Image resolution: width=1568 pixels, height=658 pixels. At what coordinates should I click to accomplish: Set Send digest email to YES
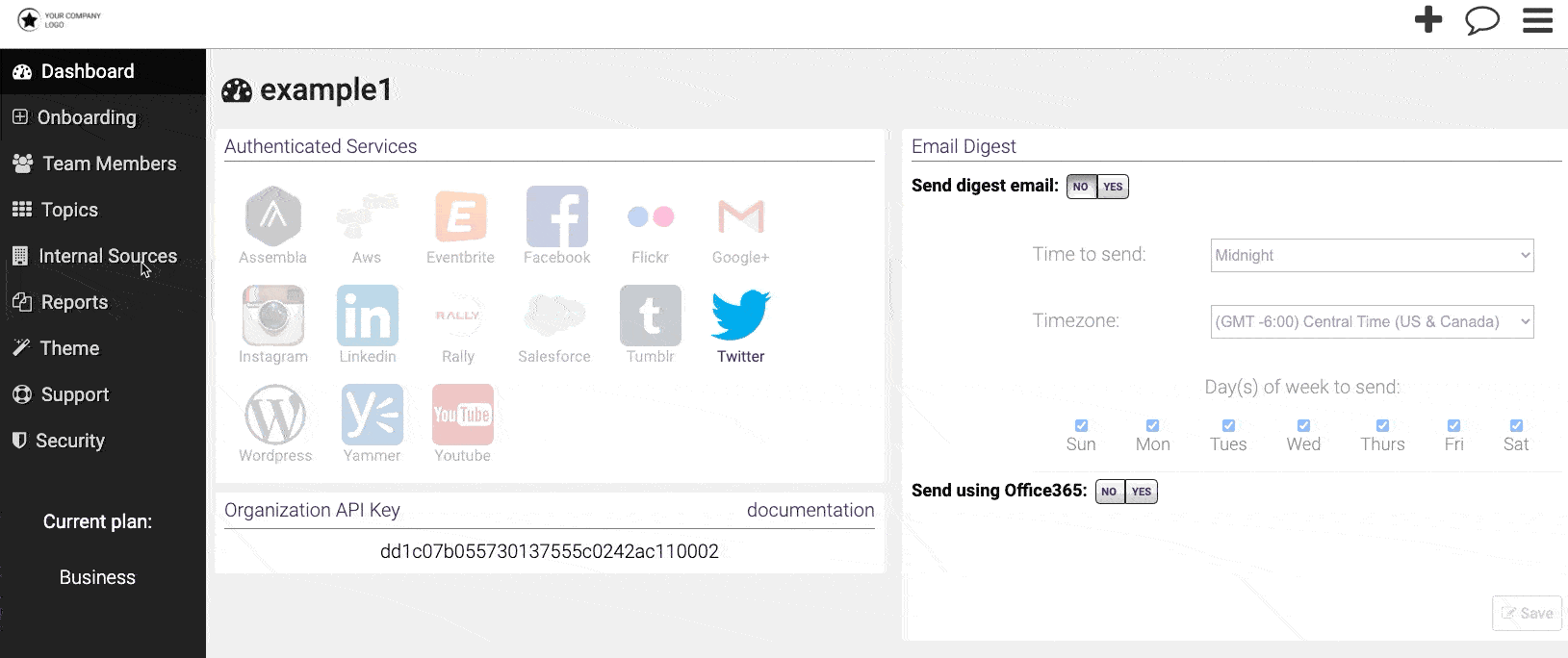pos(1113,187)
